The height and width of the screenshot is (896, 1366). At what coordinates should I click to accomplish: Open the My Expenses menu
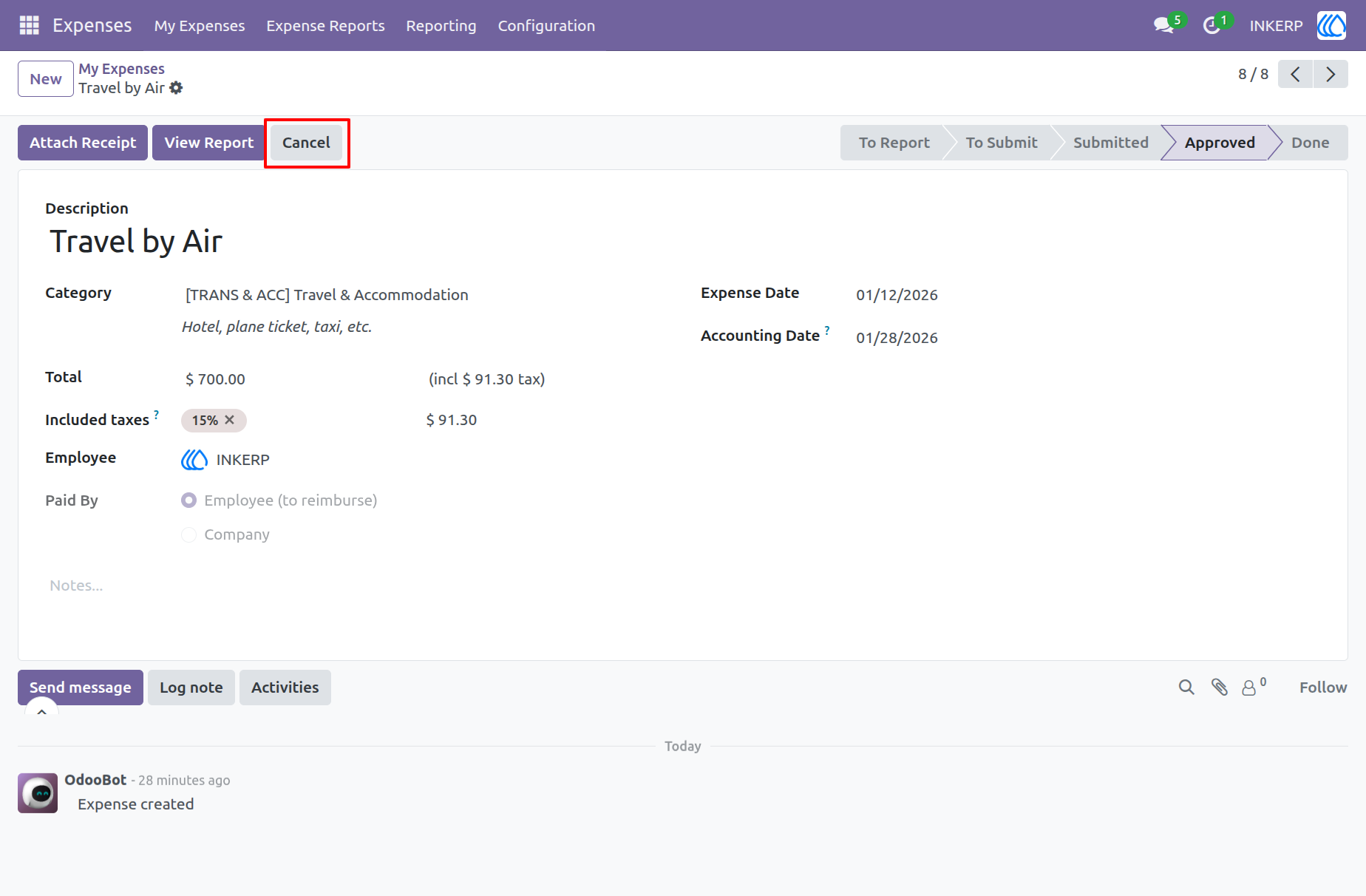(200, 26)
